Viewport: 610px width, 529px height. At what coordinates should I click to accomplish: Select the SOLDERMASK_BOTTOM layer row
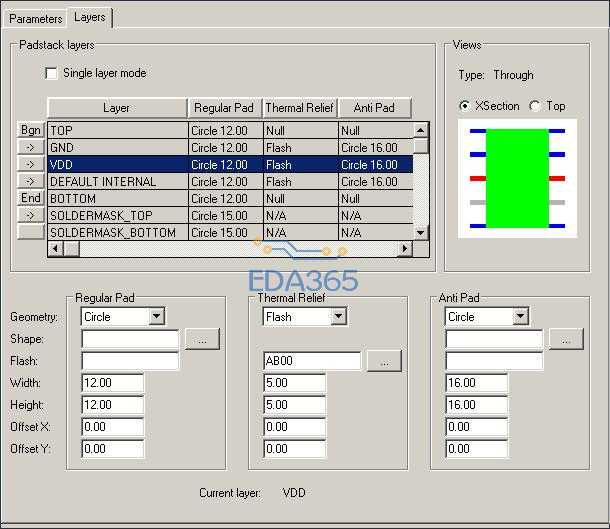coord(230,232)
